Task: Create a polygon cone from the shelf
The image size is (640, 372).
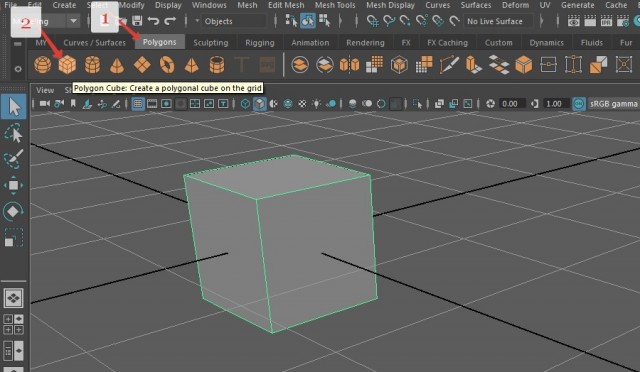Action: (117, 65)
